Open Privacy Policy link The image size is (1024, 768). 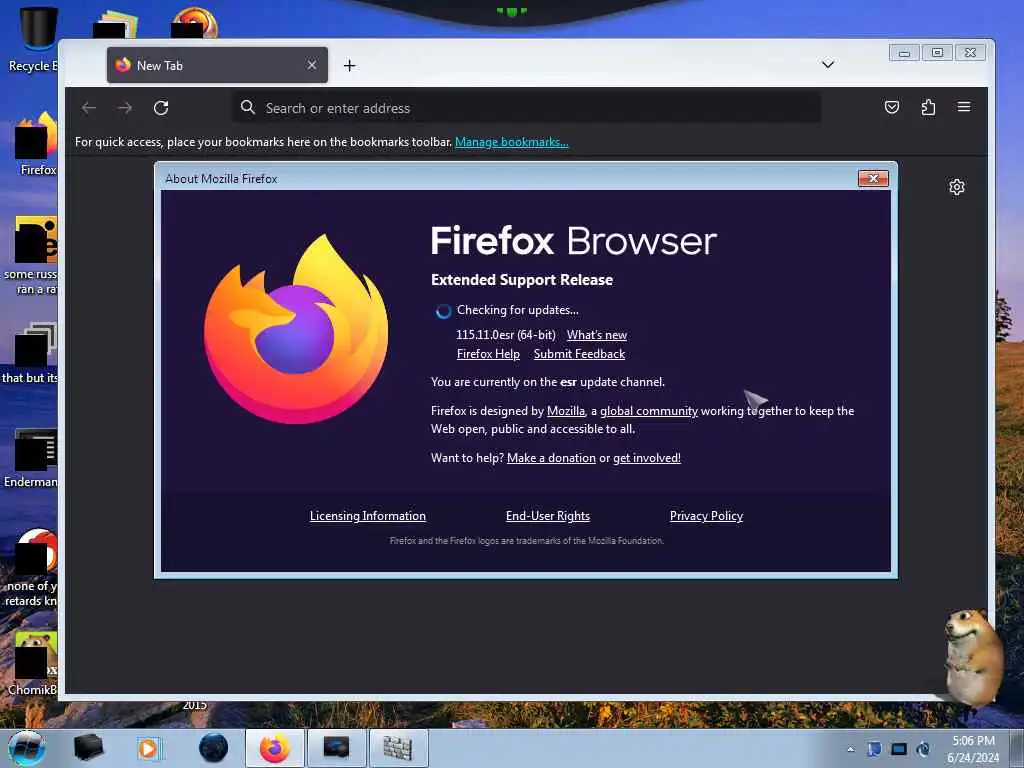(706, 516)
